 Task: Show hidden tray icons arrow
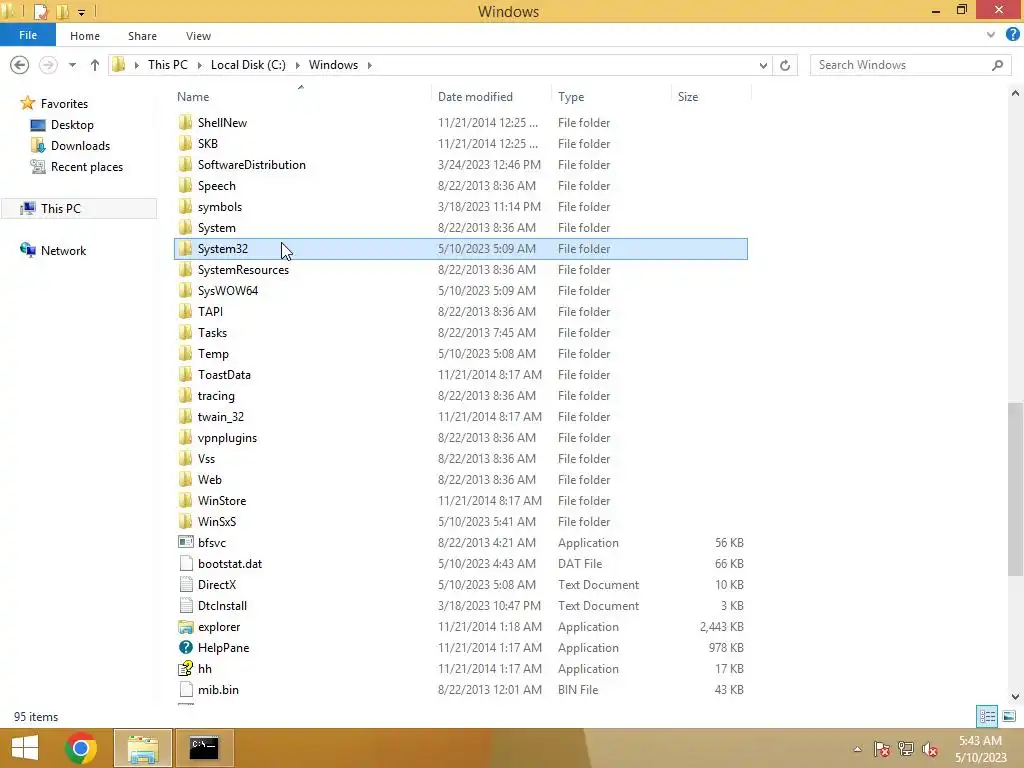click(x=857, y=749)
